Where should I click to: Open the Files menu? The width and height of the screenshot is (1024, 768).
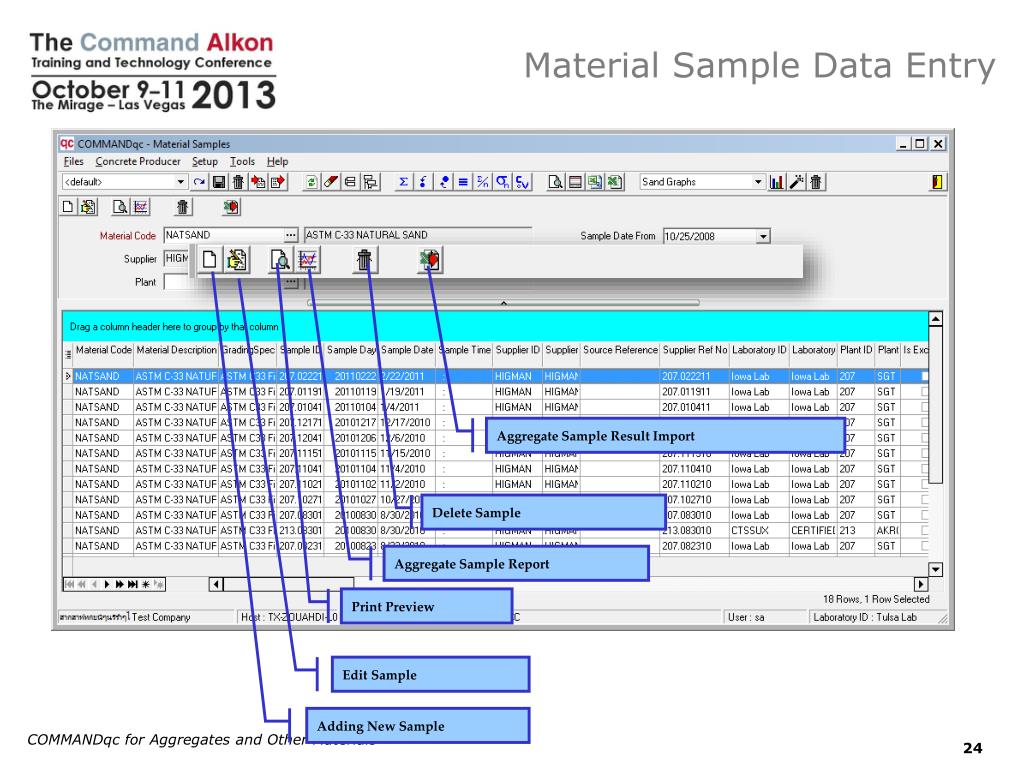[x=74, y=161]
